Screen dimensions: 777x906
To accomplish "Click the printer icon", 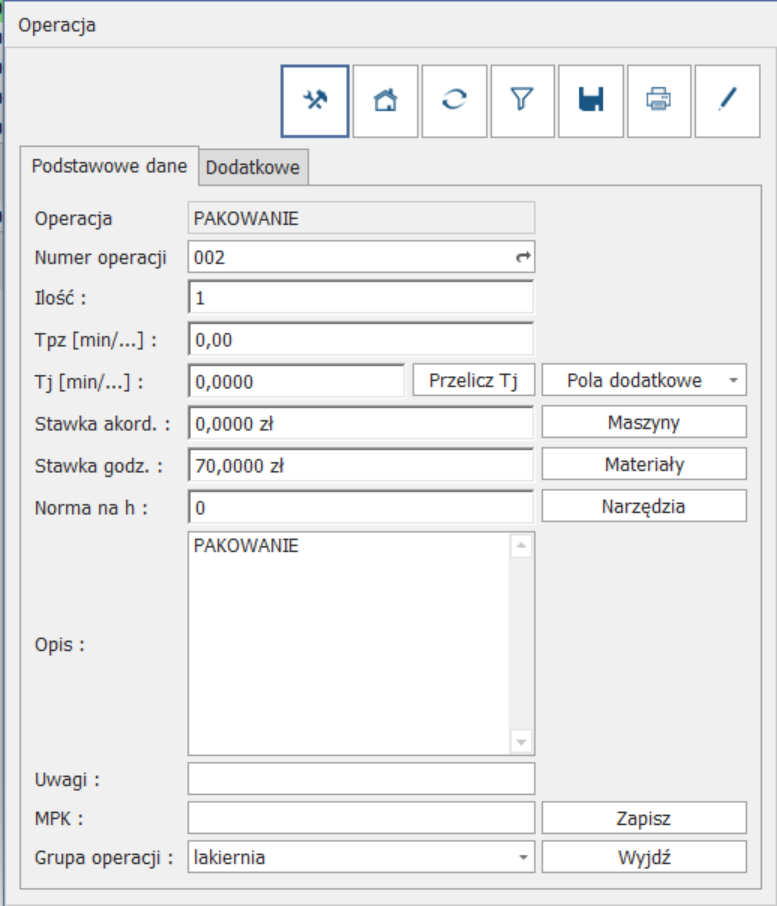I will tap(658, 101).
